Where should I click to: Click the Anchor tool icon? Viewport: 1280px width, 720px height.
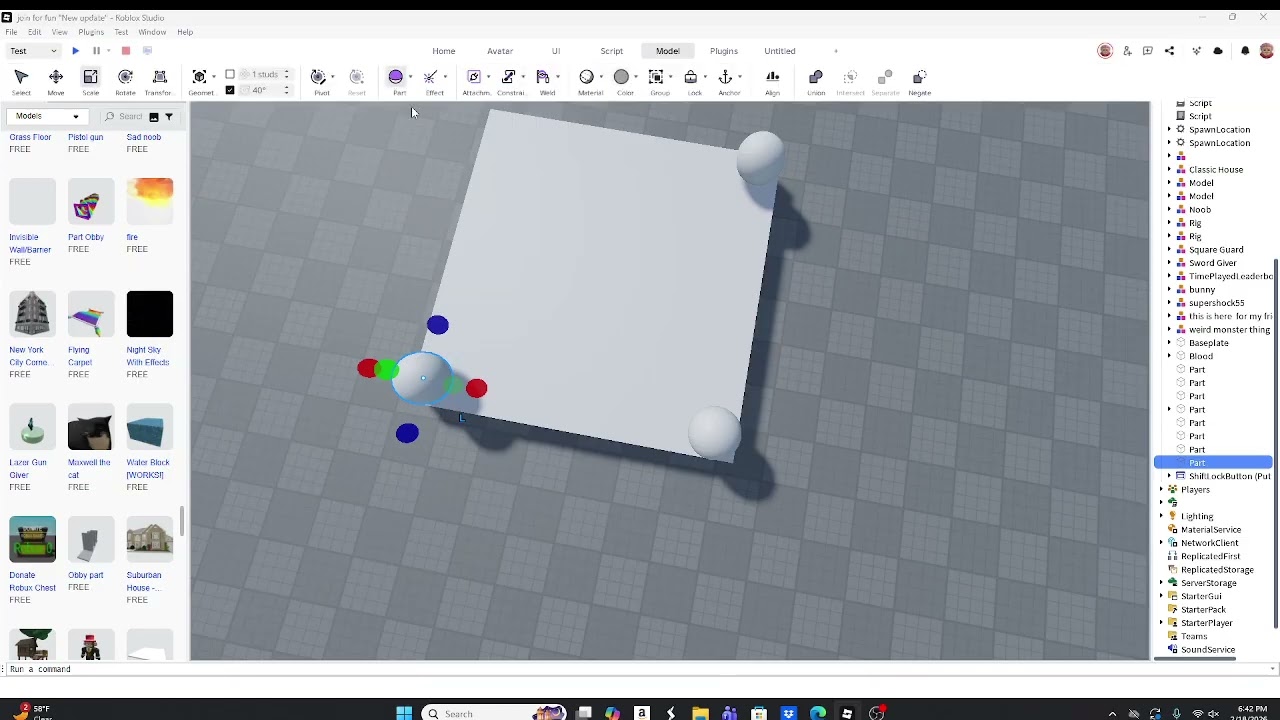tap(725, 77)
